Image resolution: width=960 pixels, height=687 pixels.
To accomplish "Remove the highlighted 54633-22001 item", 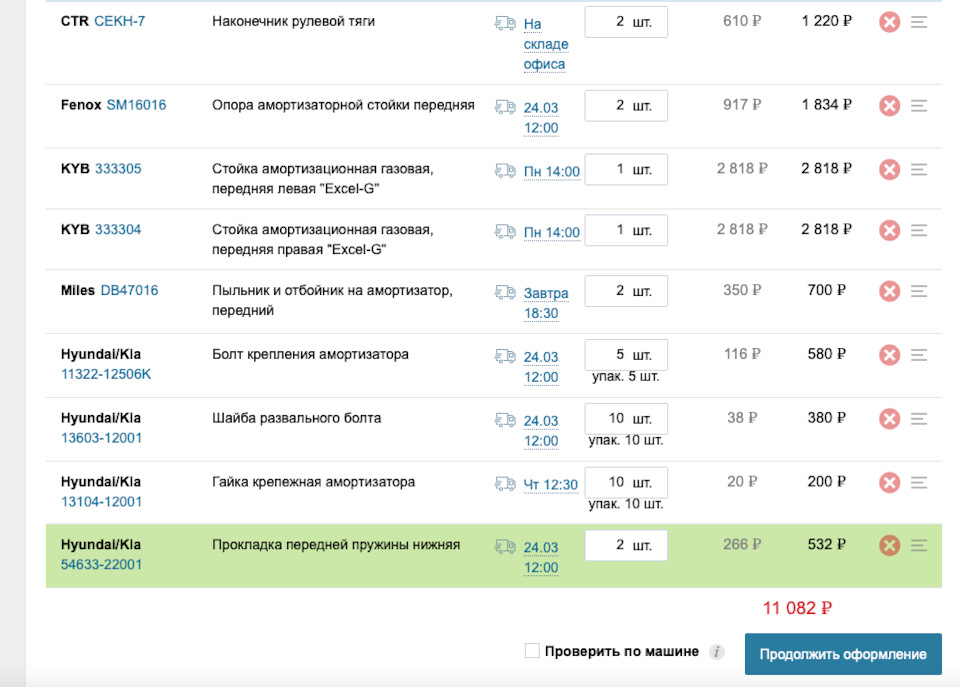I will point(889,546).
